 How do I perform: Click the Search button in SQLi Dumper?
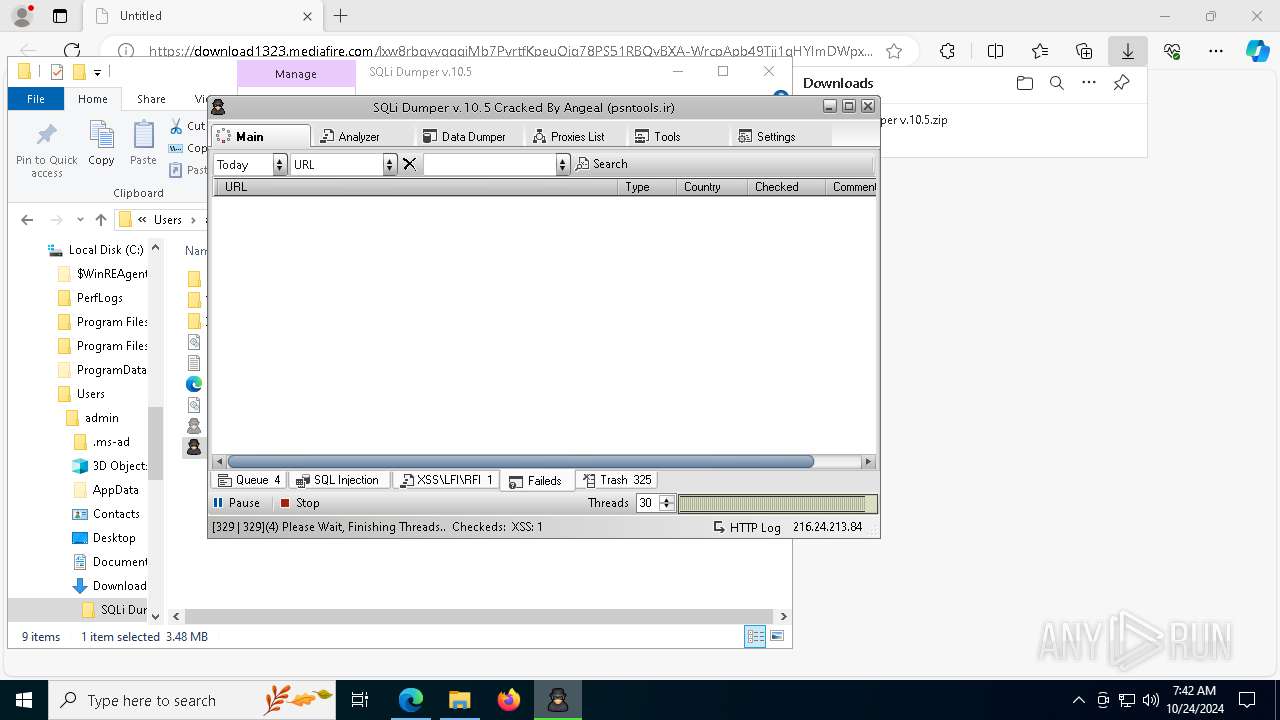pyautogui.click(x=602, y=164)
